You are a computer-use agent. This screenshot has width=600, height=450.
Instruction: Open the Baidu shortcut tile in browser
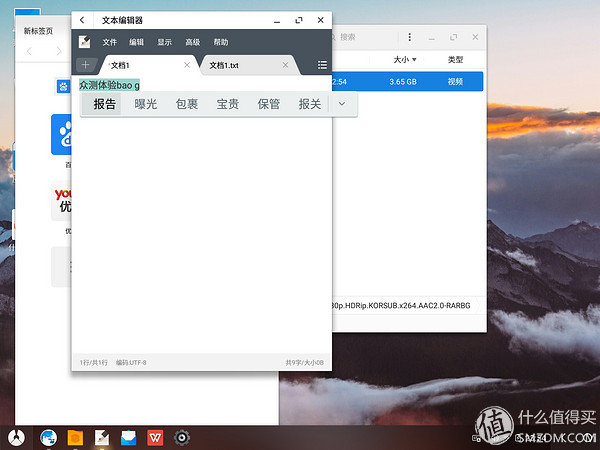click(61, 134)
